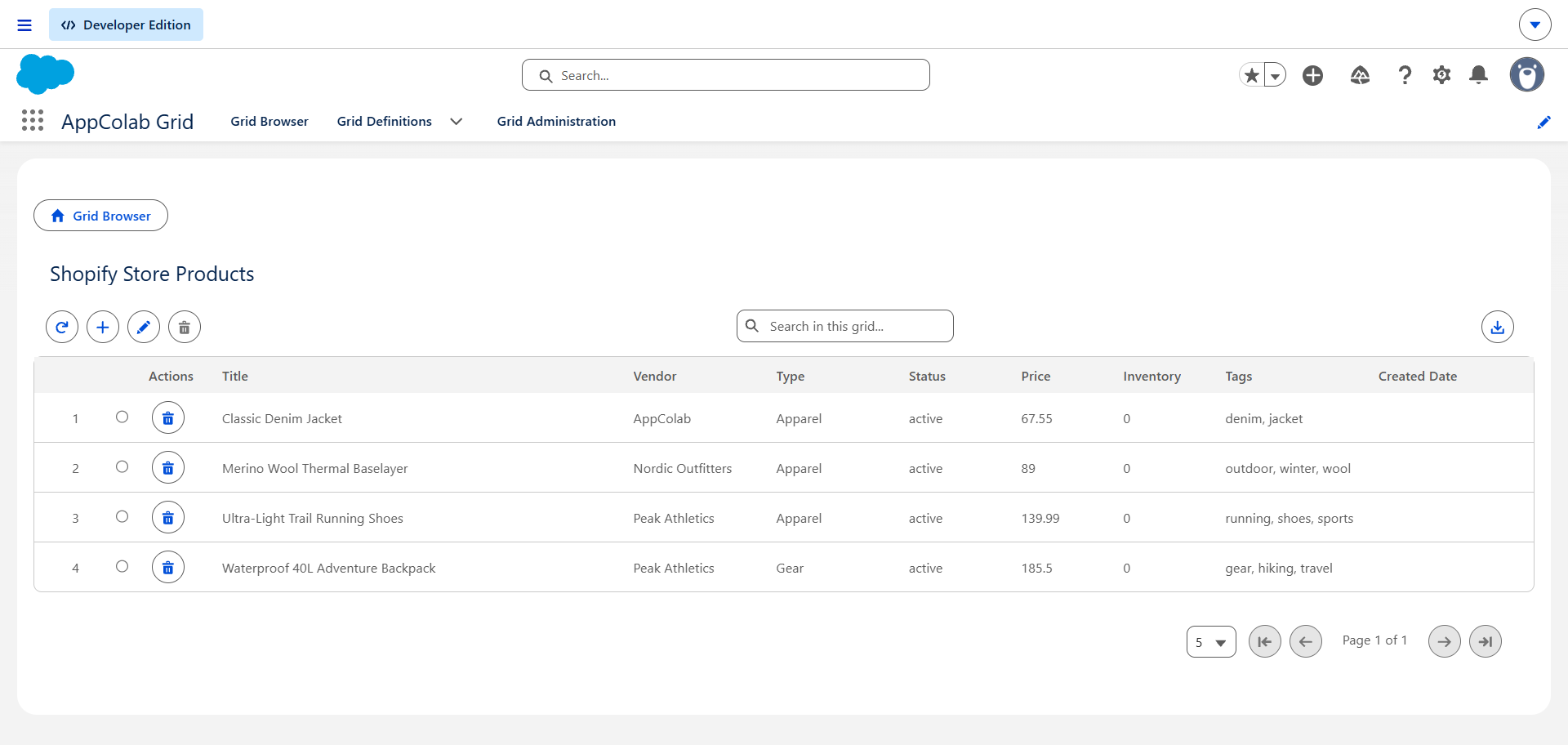Open the Grid Definitions nav tab
Viewport: 1568px width, 745px height.
pyautogui.click(x=385, y=121)
